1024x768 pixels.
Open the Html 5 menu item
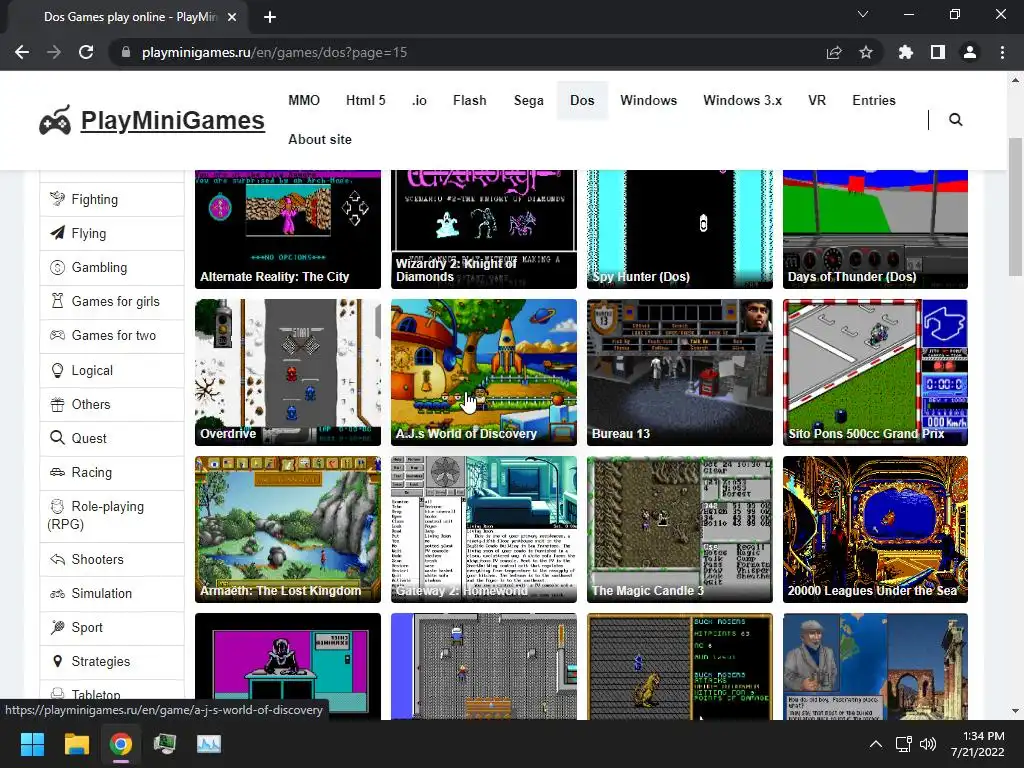[x=366, y=100]
